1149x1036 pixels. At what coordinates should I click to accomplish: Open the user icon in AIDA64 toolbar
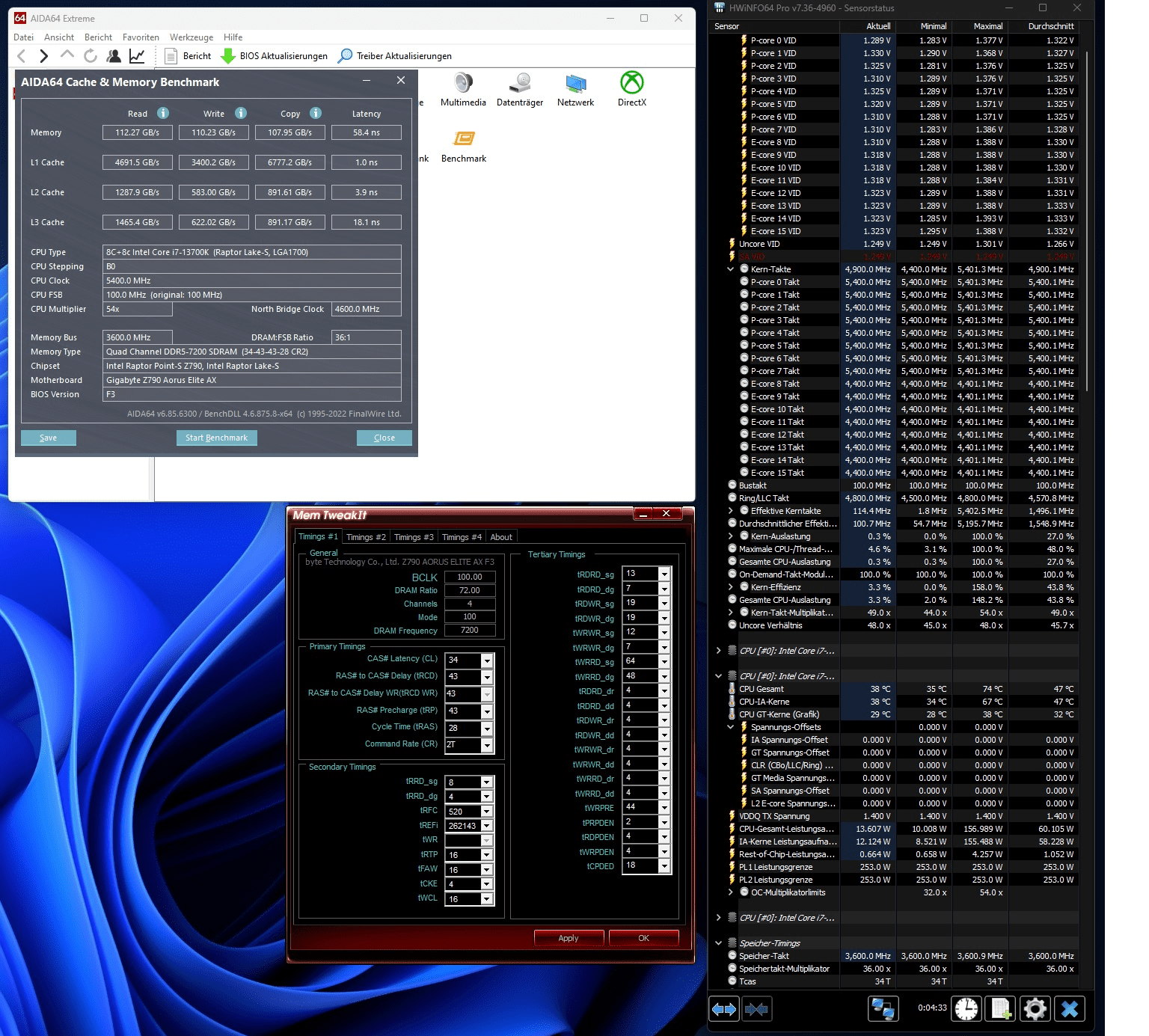[114, 55]
